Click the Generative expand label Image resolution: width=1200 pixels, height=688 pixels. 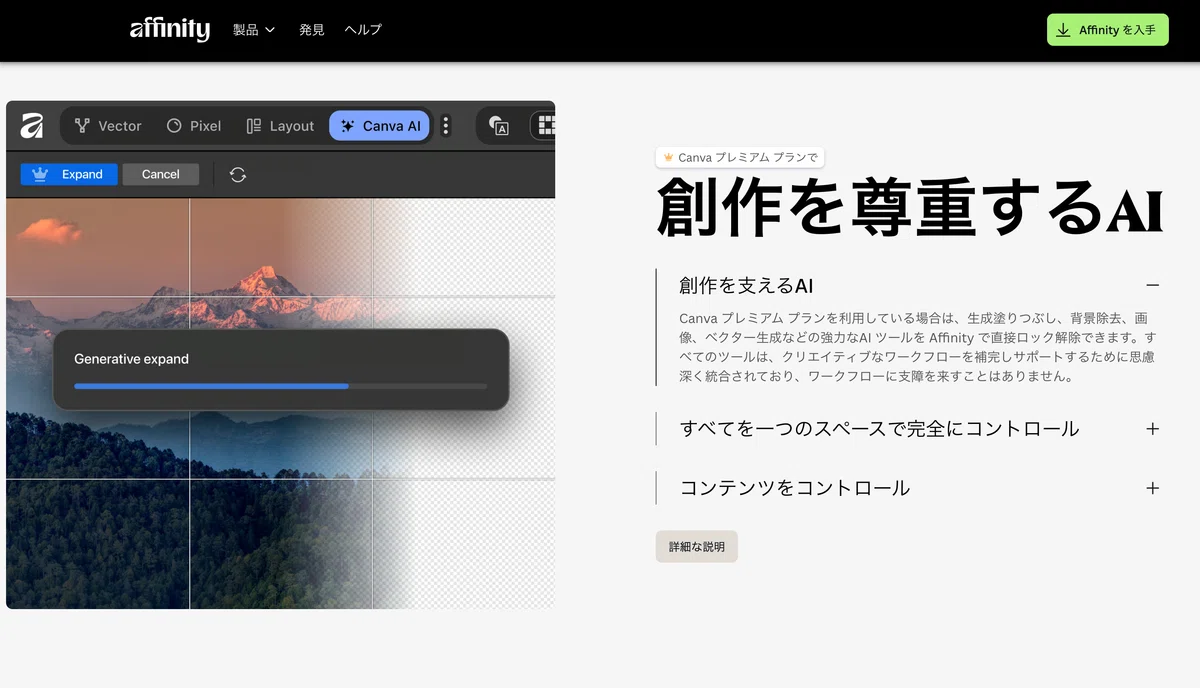tap(131, 359)
